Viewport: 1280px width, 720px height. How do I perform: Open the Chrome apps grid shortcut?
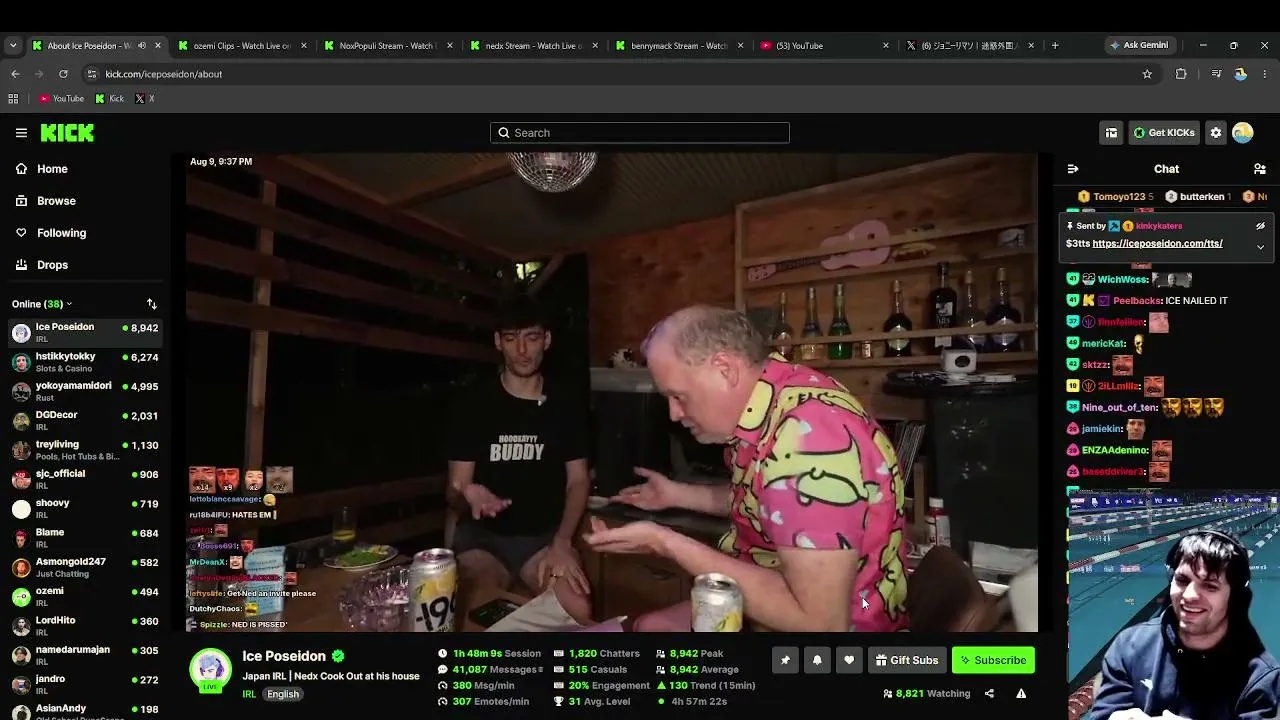click(x=13, y=99)
